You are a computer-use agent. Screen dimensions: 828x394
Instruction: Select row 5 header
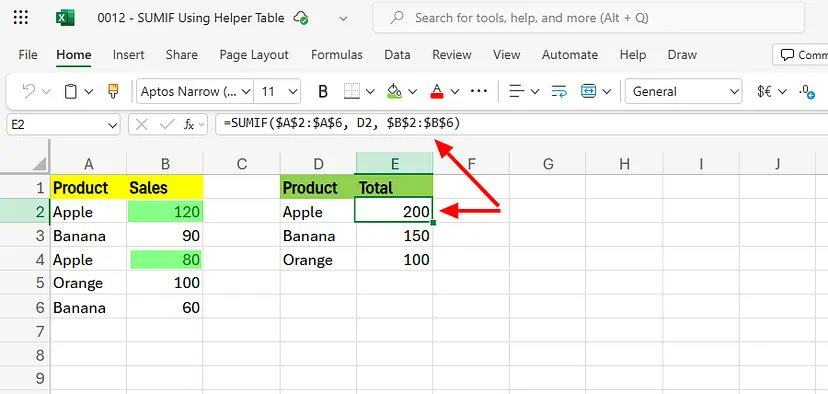click(x=25, y=284)
